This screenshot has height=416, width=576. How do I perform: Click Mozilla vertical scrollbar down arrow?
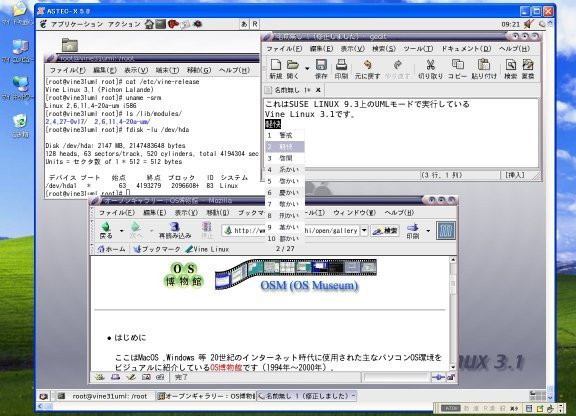(x=453, y=367)
